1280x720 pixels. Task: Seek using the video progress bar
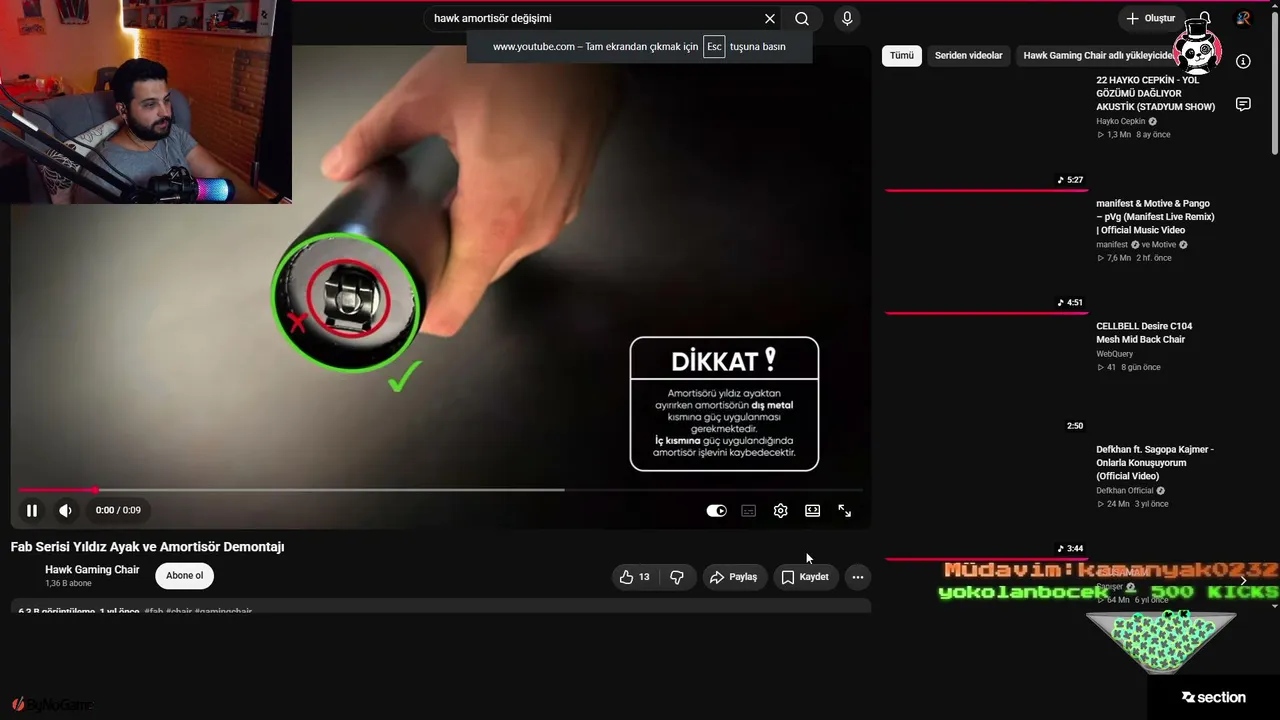pos(440,490)
